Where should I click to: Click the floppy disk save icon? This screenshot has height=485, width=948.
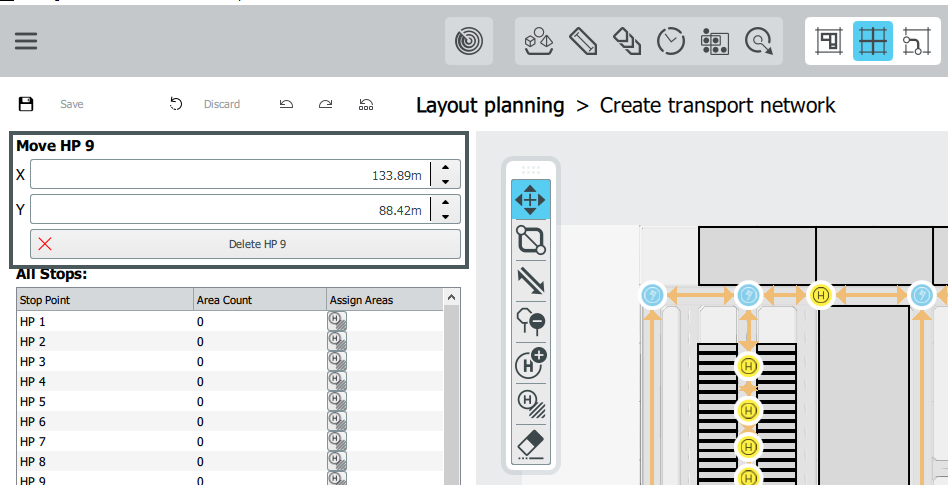click(x=26, y=104)
